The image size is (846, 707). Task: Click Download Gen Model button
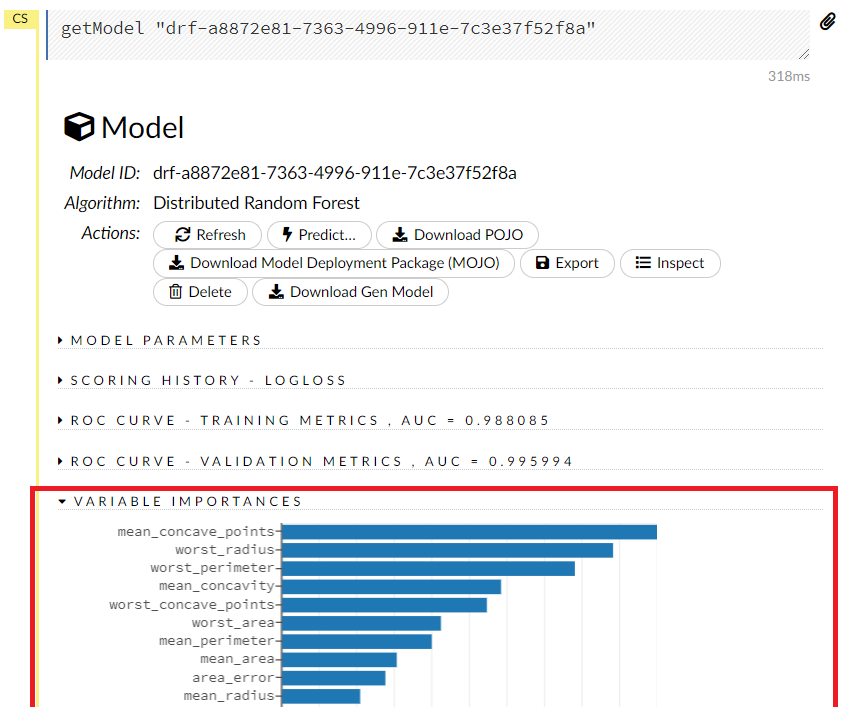point(350,292)
